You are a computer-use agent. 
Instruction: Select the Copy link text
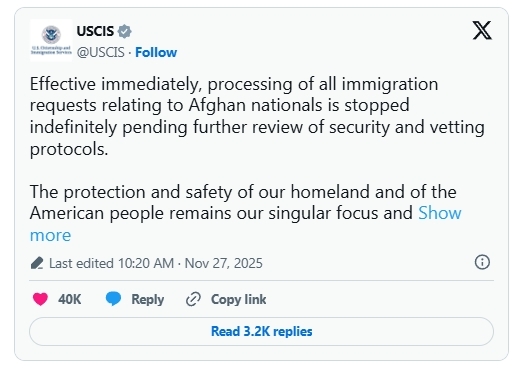pos(239,299)
